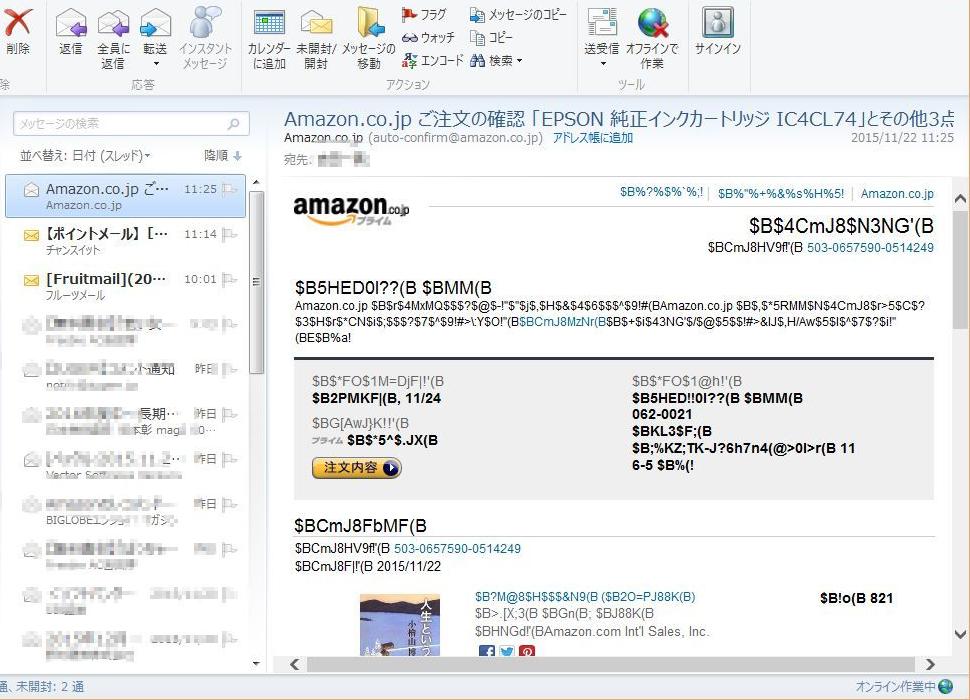Click the Forward (転送) icon

coord(155,23)
